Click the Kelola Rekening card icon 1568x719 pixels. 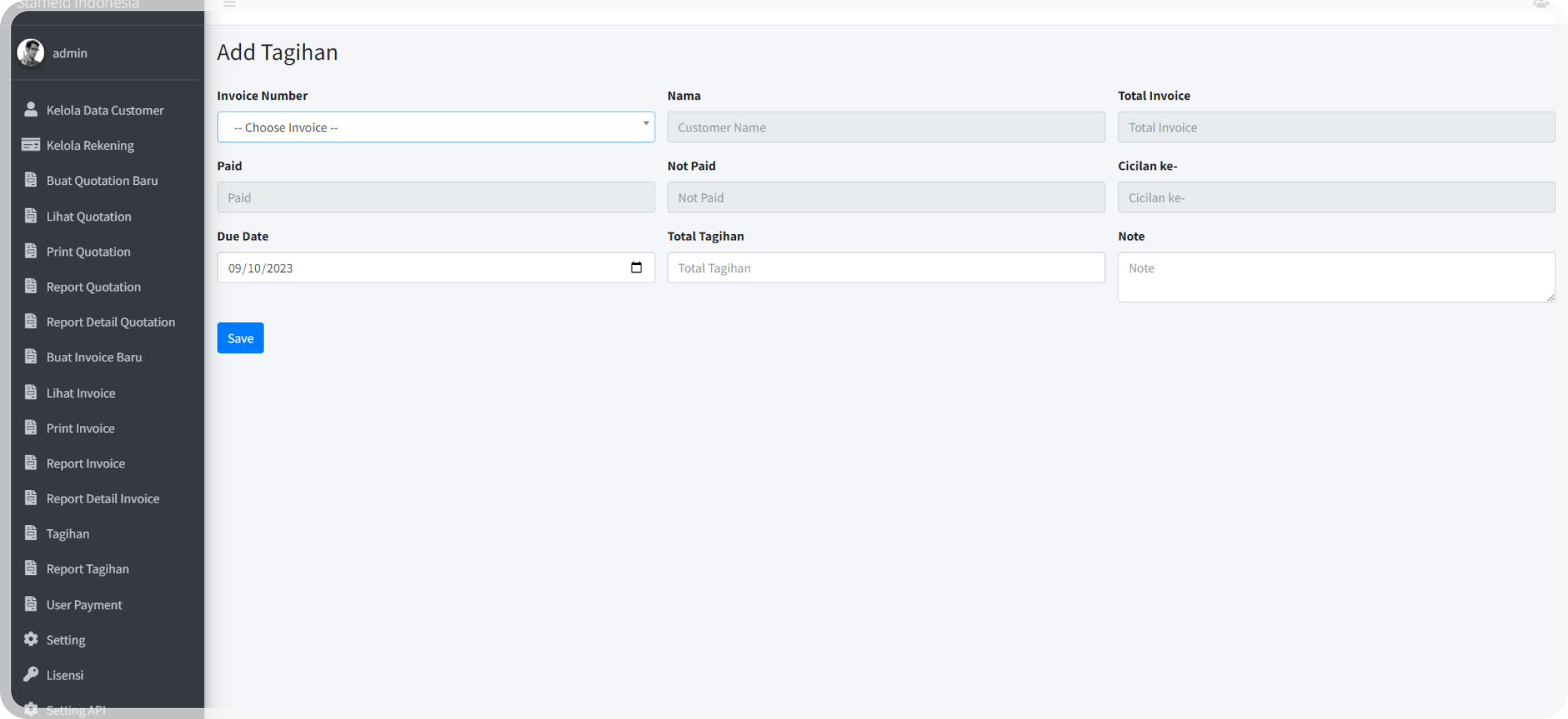click(30, 145)
